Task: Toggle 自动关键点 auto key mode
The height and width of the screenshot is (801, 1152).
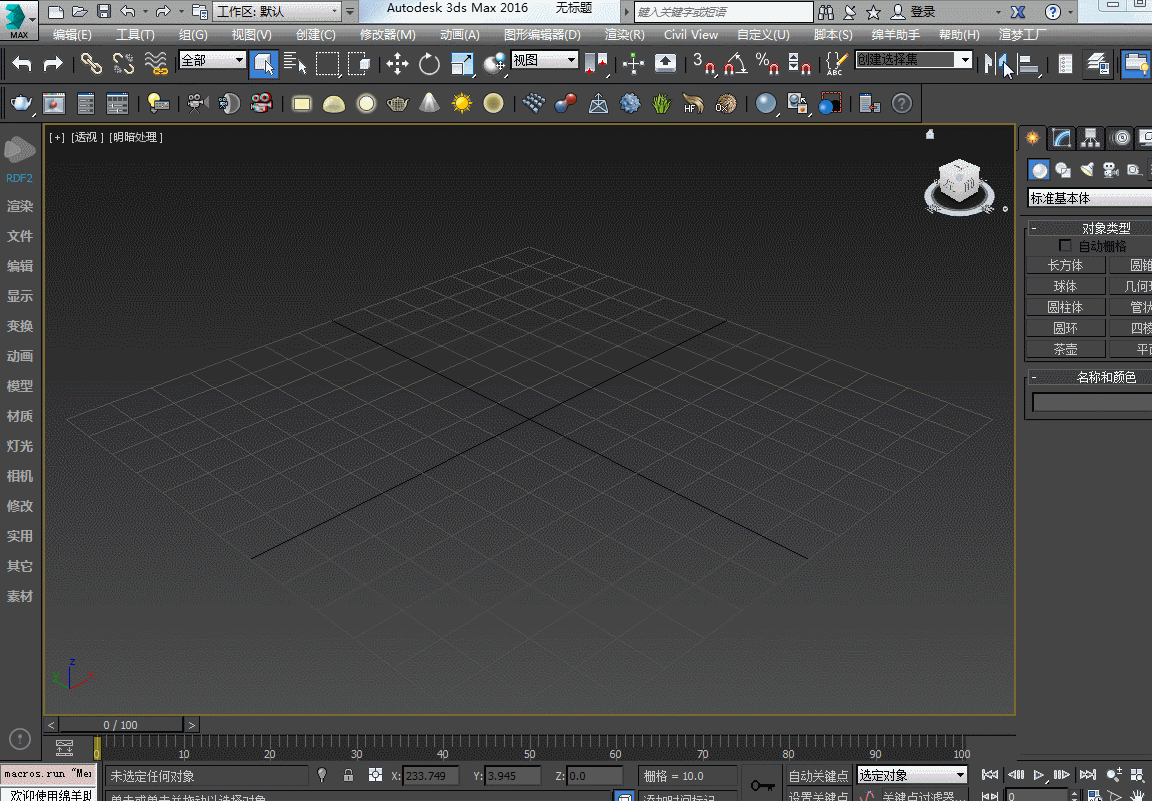Action: [818, 776]
